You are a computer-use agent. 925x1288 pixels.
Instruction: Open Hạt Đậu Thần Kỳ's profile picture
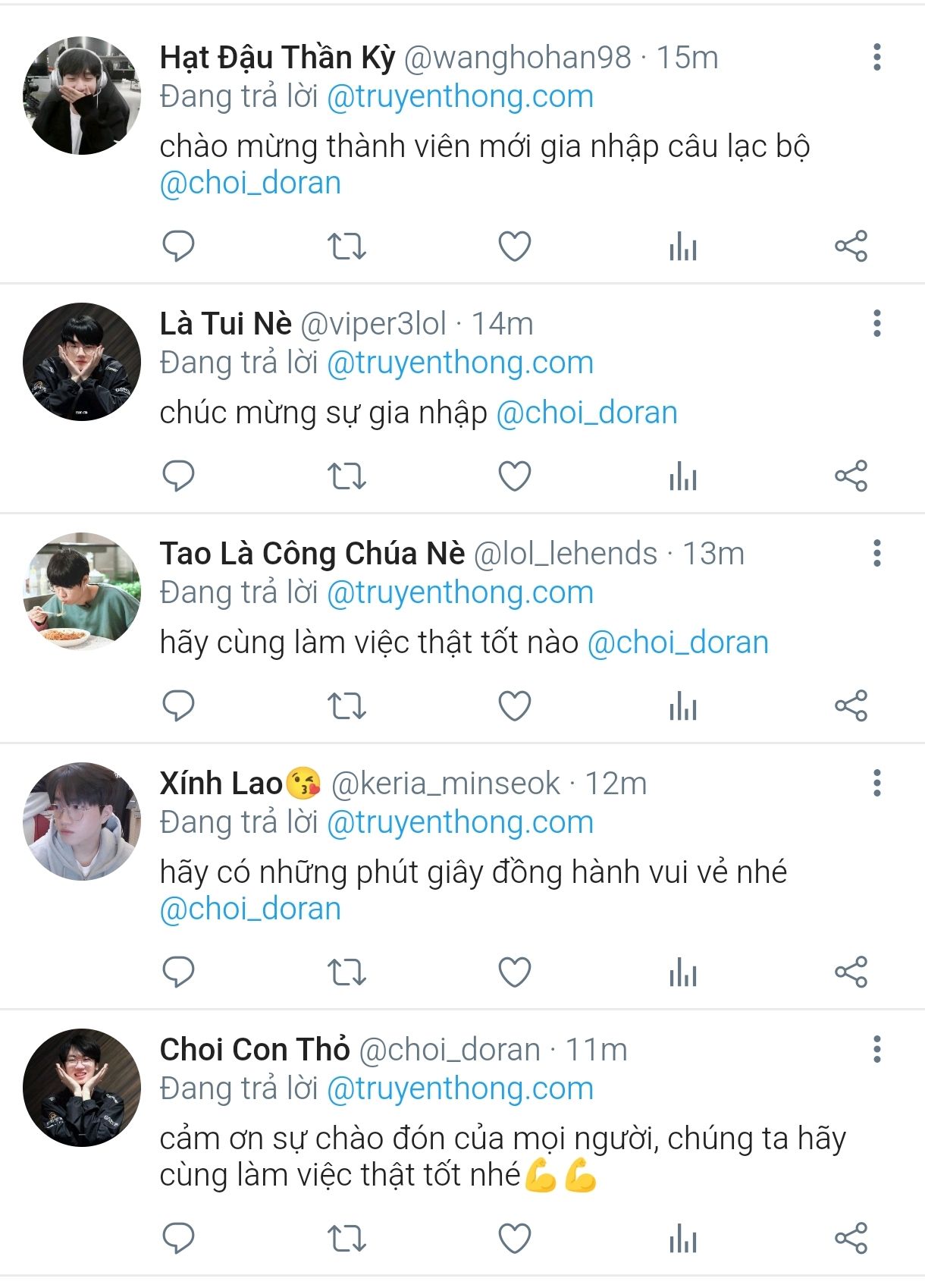coord(82,96)
